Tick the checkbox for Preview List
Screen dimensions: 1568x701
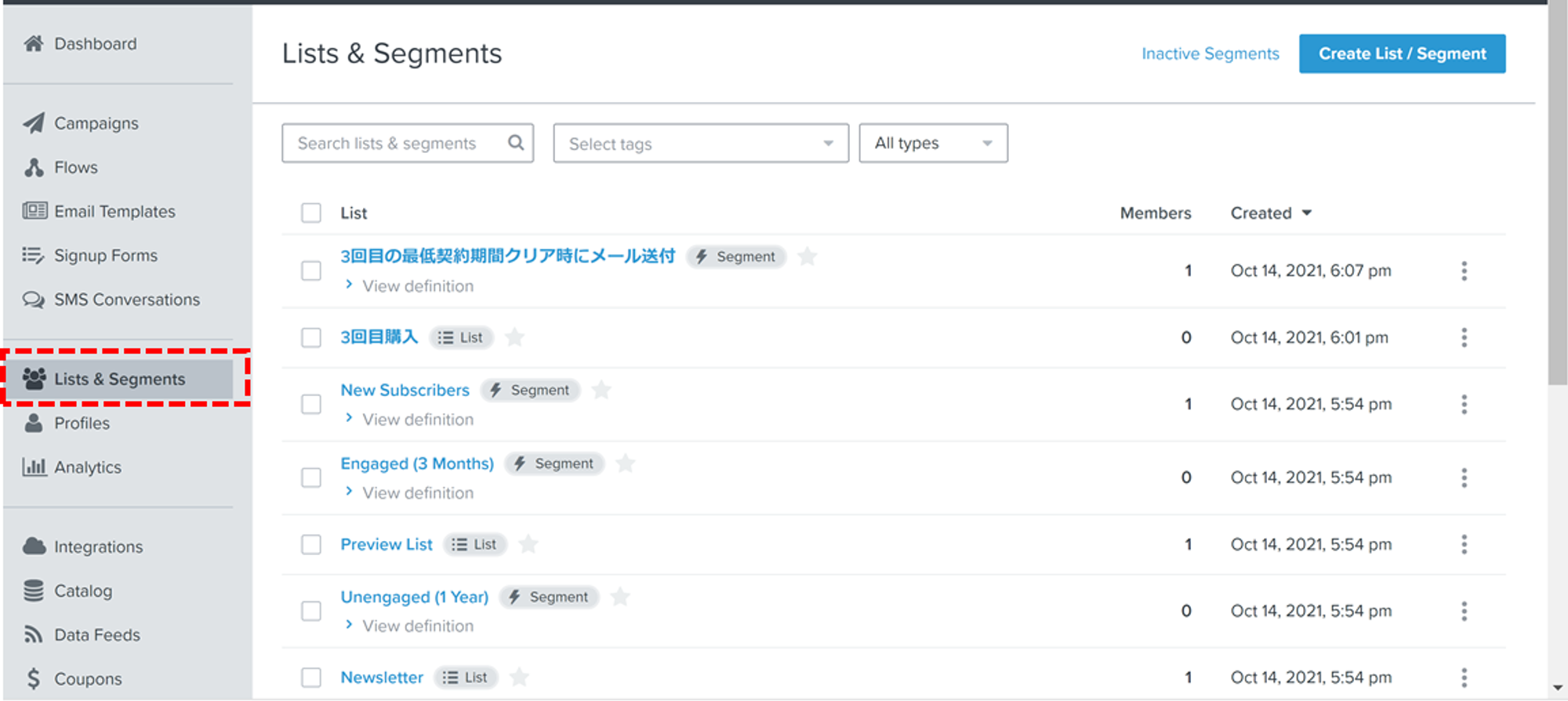pos(311,545)
